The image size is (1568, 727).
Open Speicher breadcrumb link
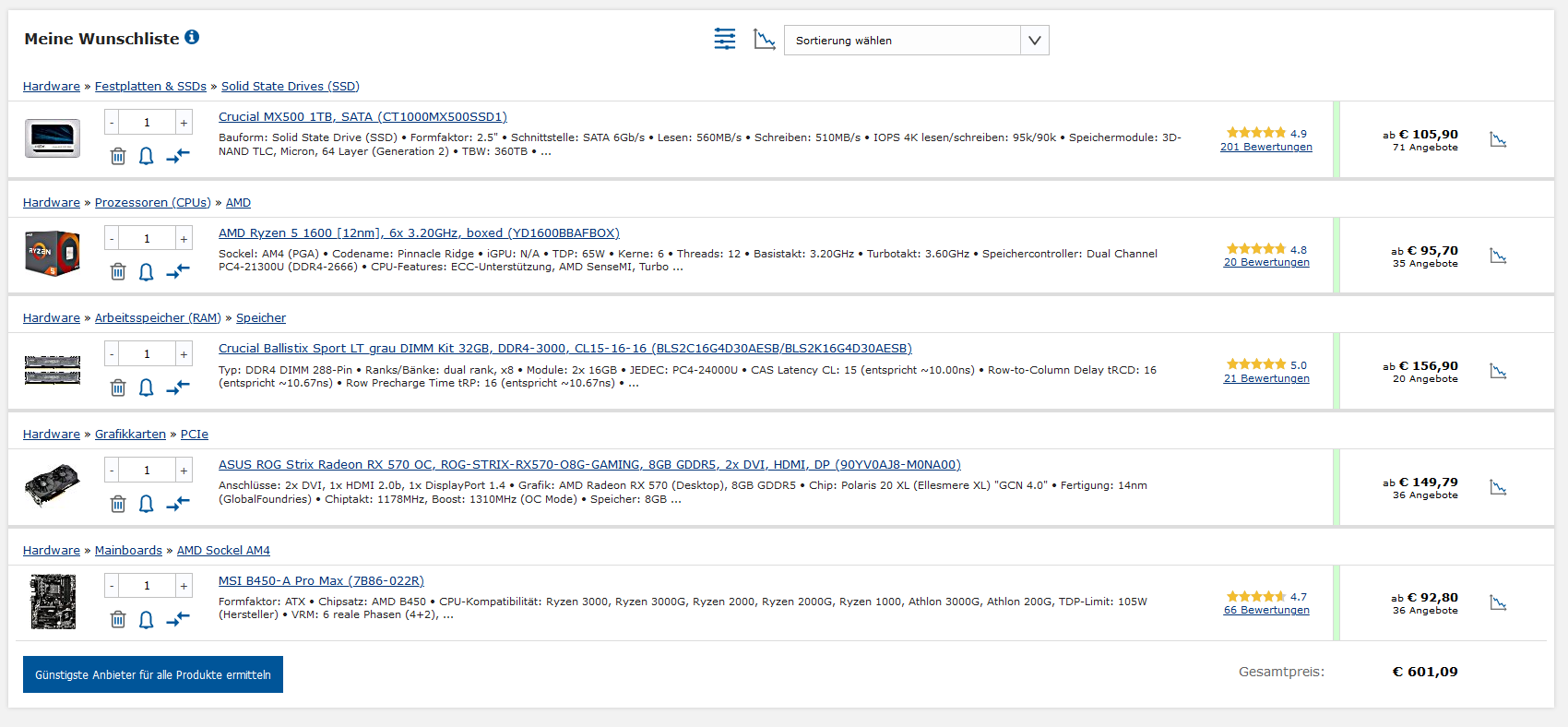[x=261, y=318]
